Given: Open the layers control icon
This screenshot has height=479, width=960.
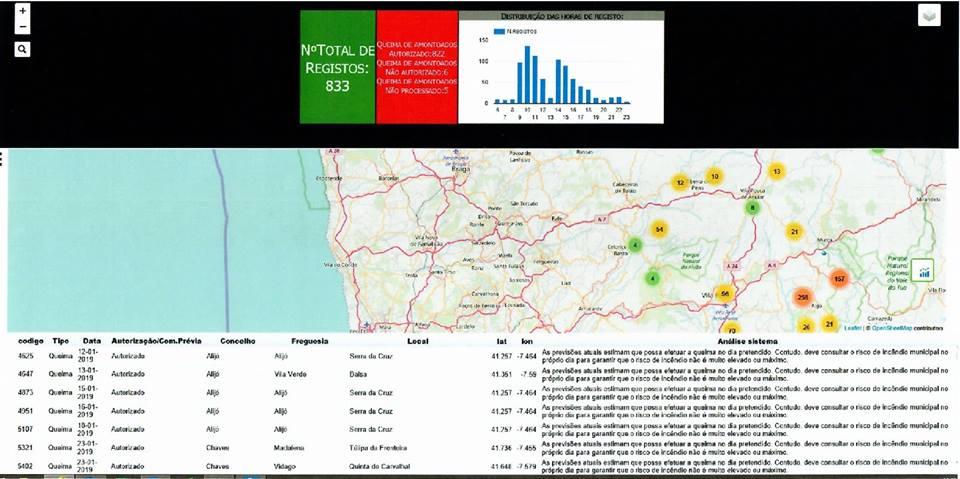Looking at the screenshot, I should coord(929,15).
